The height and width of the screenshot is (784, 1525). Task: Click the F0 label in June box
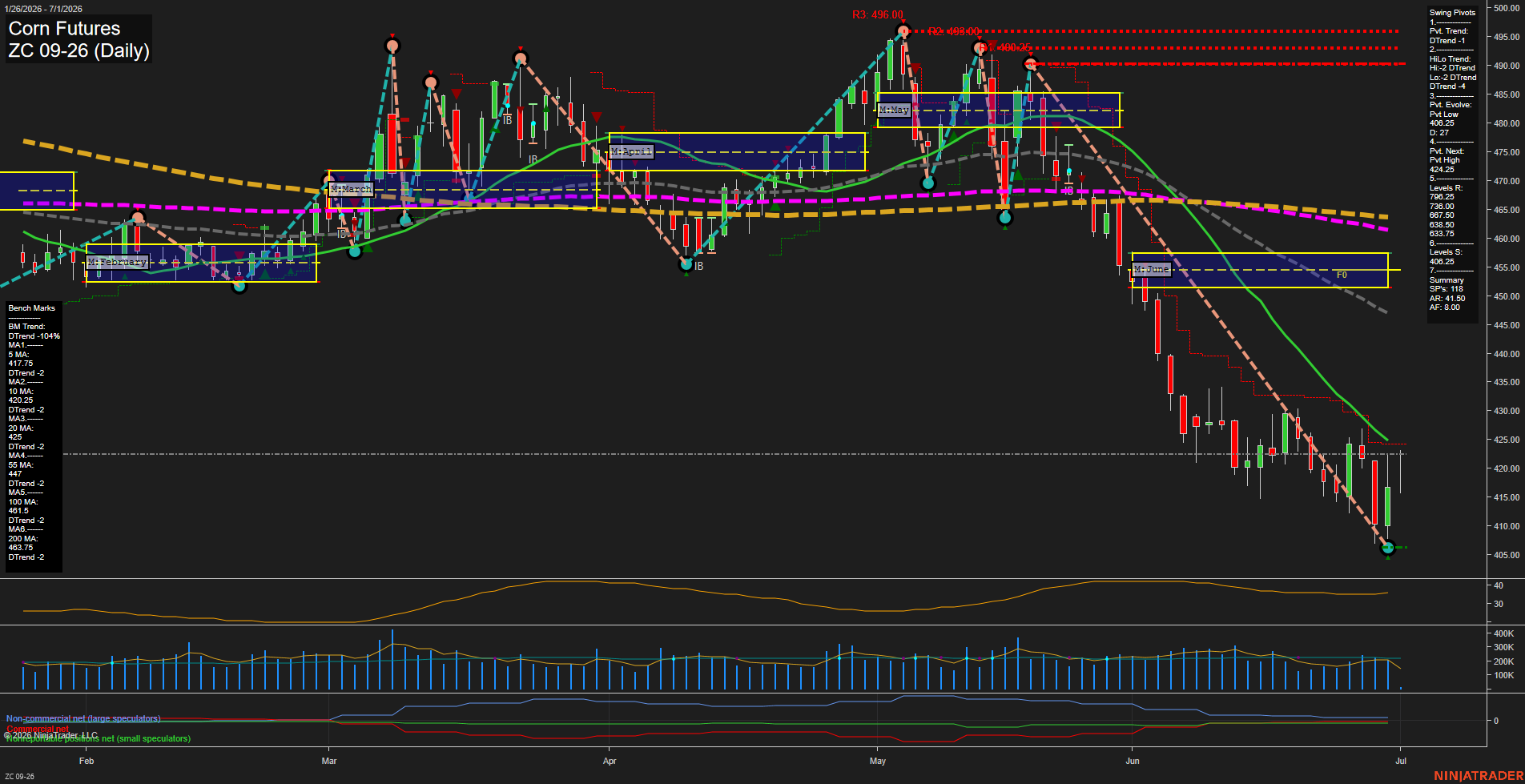click(x=1342, y=275)
